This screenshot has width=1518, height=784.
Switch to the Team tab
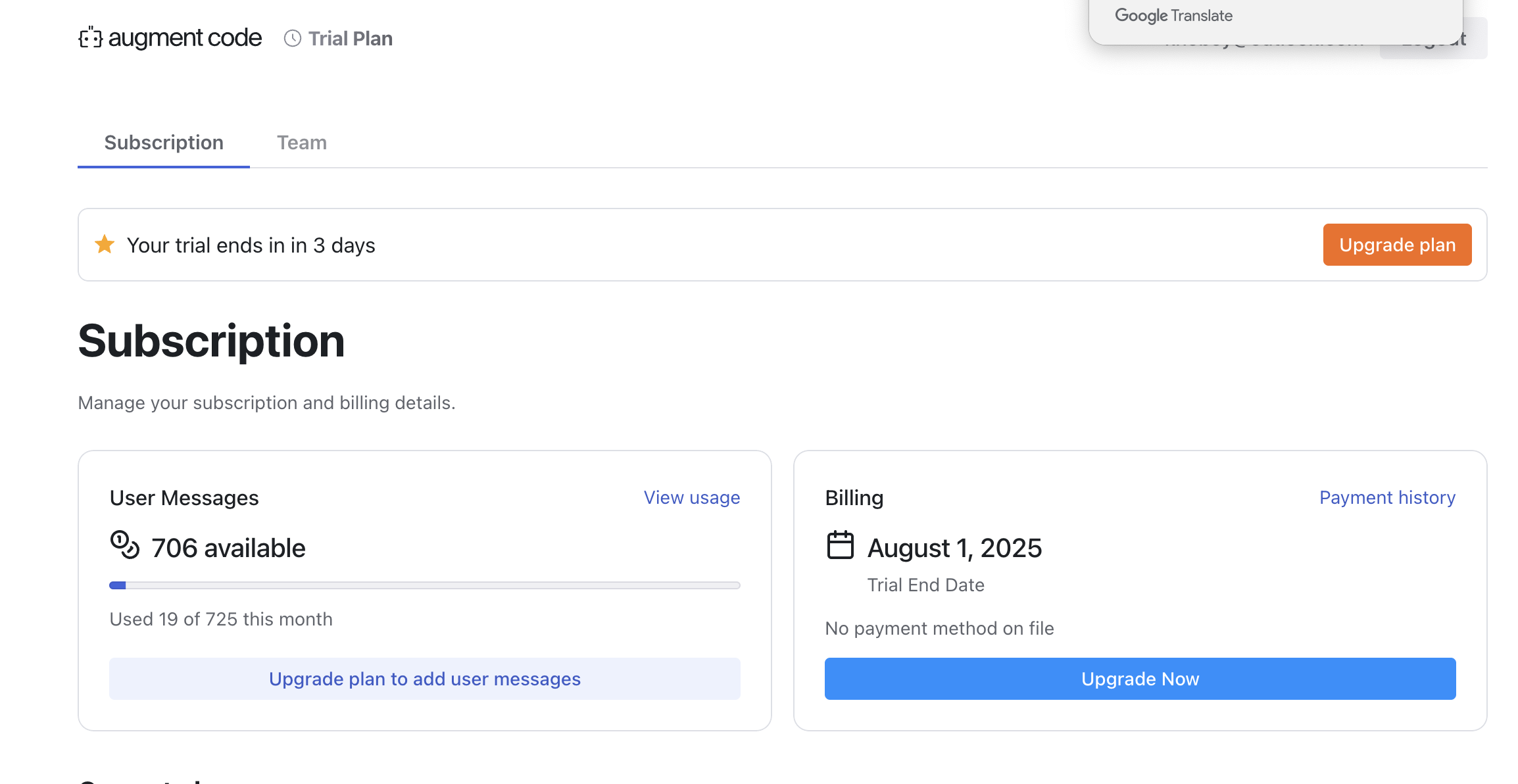point(302,143)
